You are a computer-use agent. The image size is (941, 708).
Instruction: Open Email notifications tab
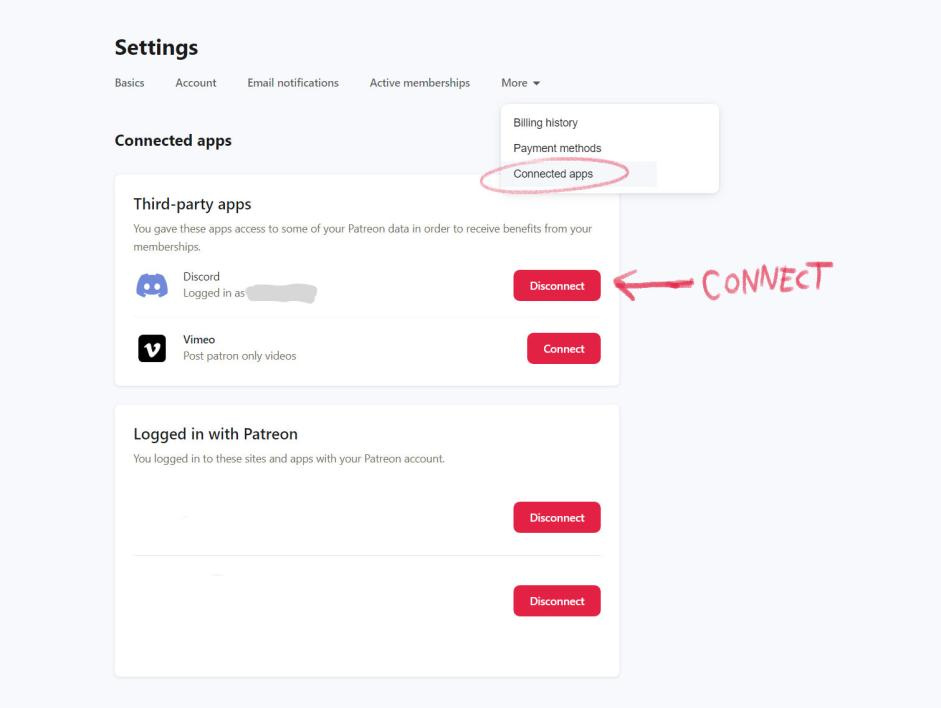click(293, 83)
